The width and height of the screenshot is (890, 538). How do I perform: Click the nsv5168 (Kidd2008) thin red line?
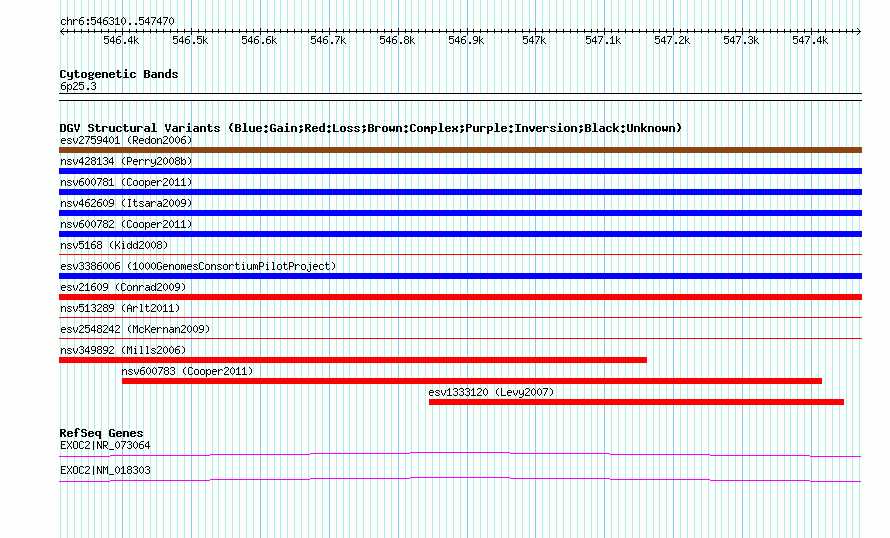click(x=460, y=255)
